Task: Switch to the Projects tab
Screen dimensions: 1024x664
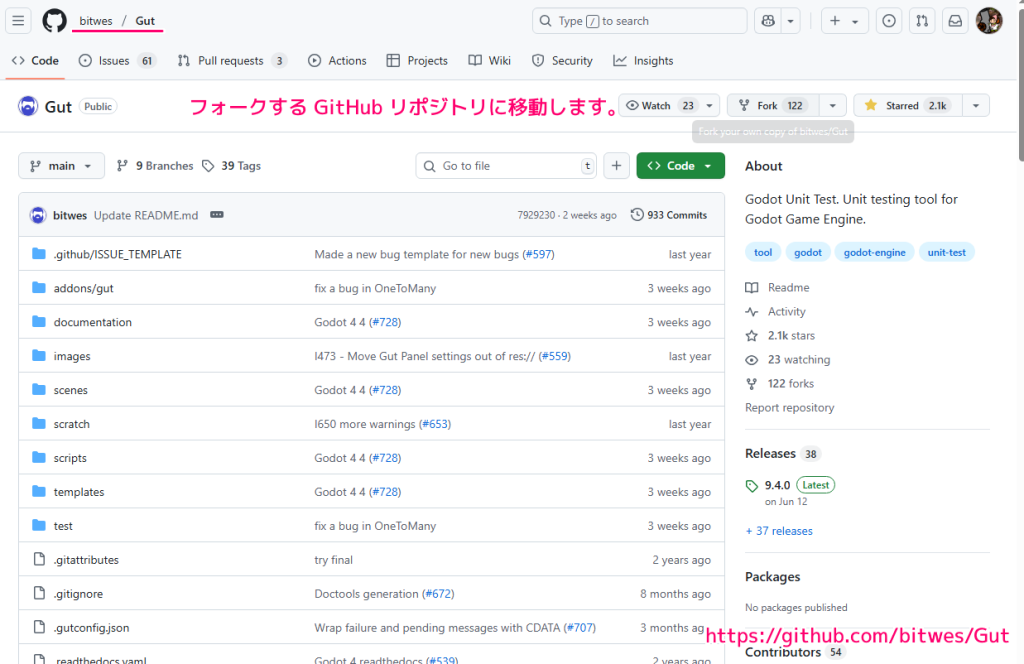Action: click(417, 61)
